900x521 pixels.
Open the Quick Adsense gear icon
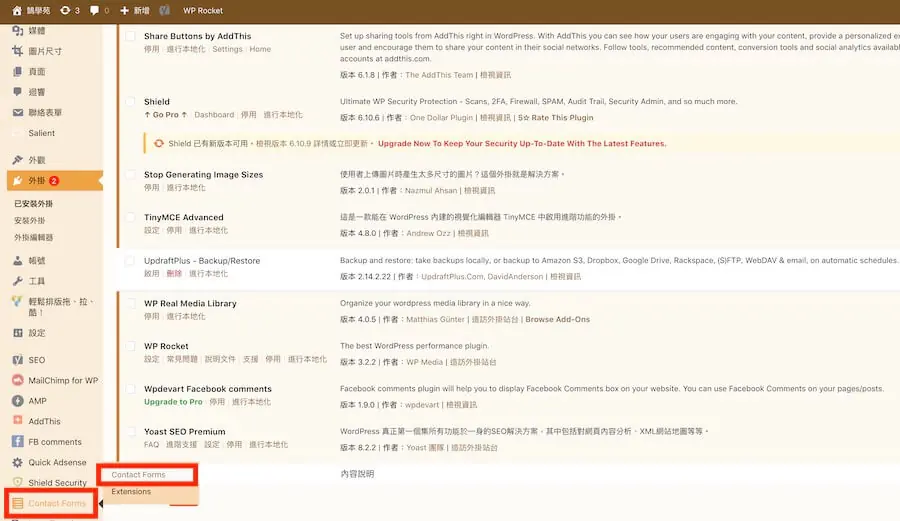click(18, 462)
